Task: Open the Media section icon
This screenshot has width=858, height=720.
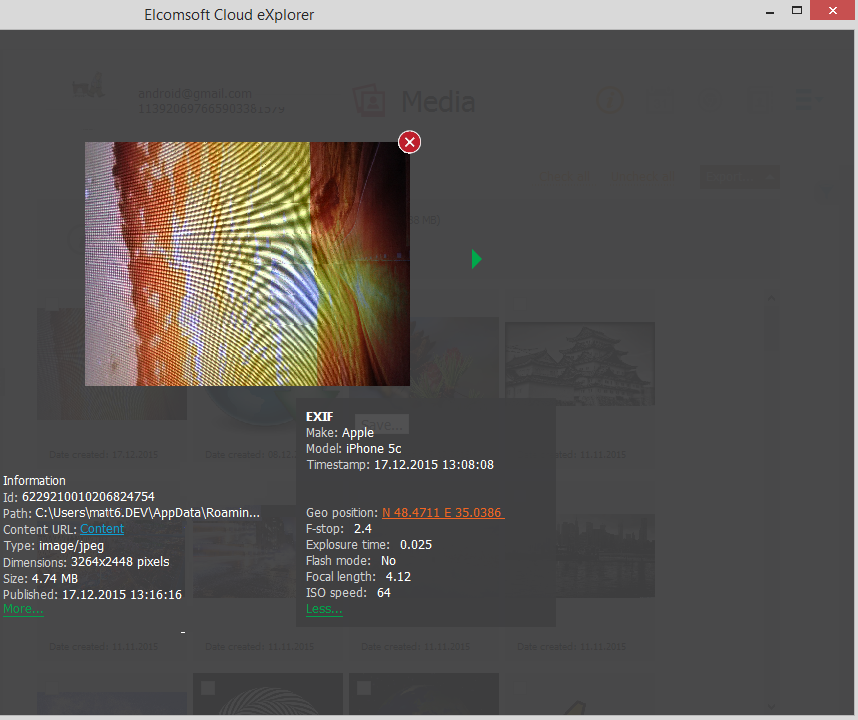Action: pyautogui.click(x=369, y=101)
